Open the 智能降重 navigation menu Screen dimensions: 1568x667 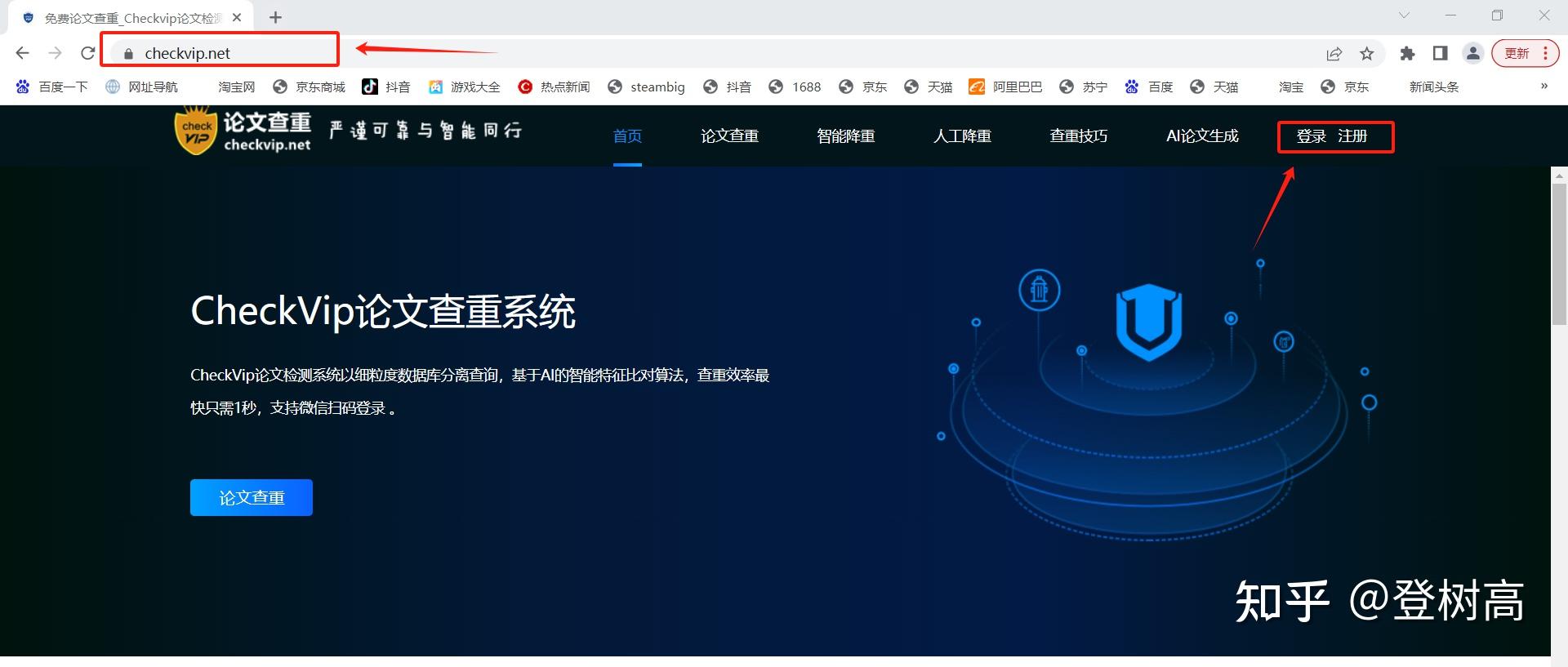pyautogui.click(x=846, y=136)
